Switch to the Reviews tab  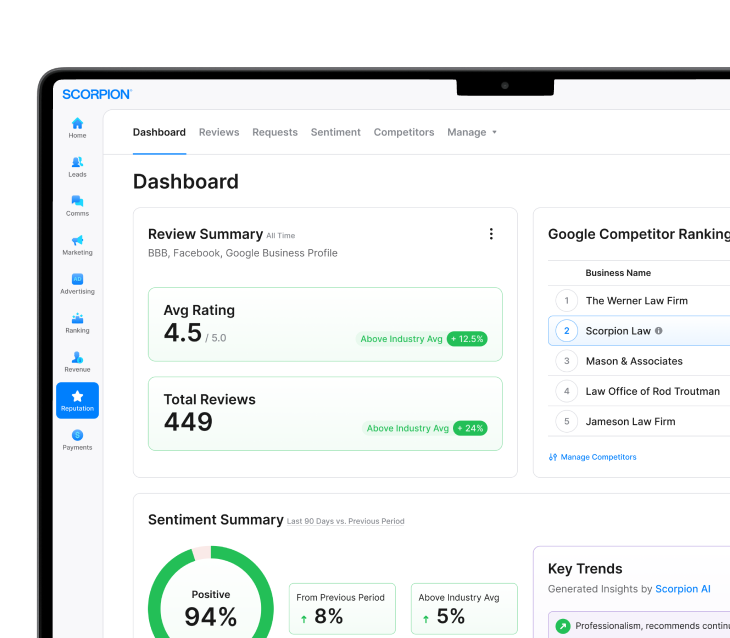(219, 132)
